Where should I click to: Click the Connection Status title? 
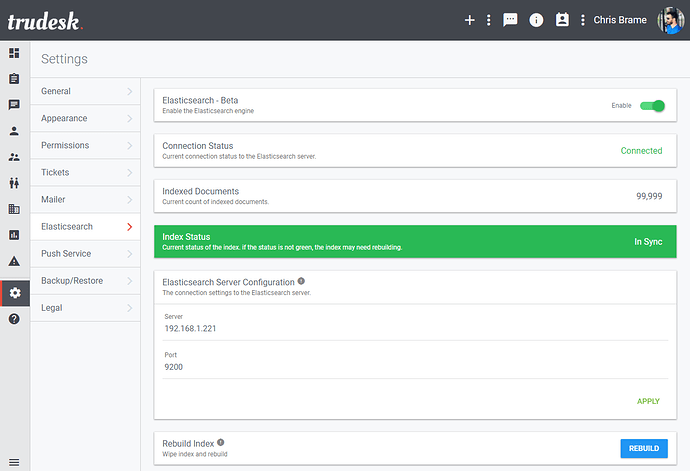[x=198, y=146]
